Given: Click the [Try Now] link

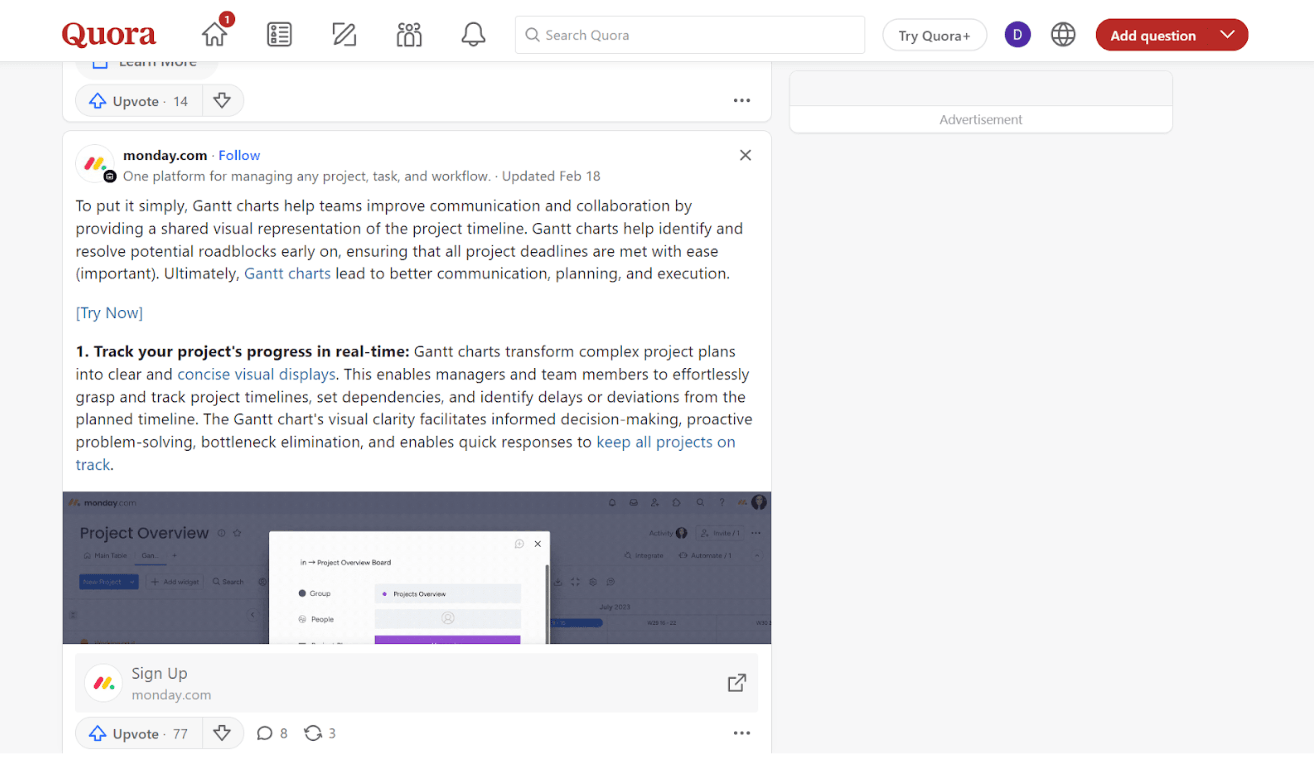Looking at the screenshot, I should point(109,313).
